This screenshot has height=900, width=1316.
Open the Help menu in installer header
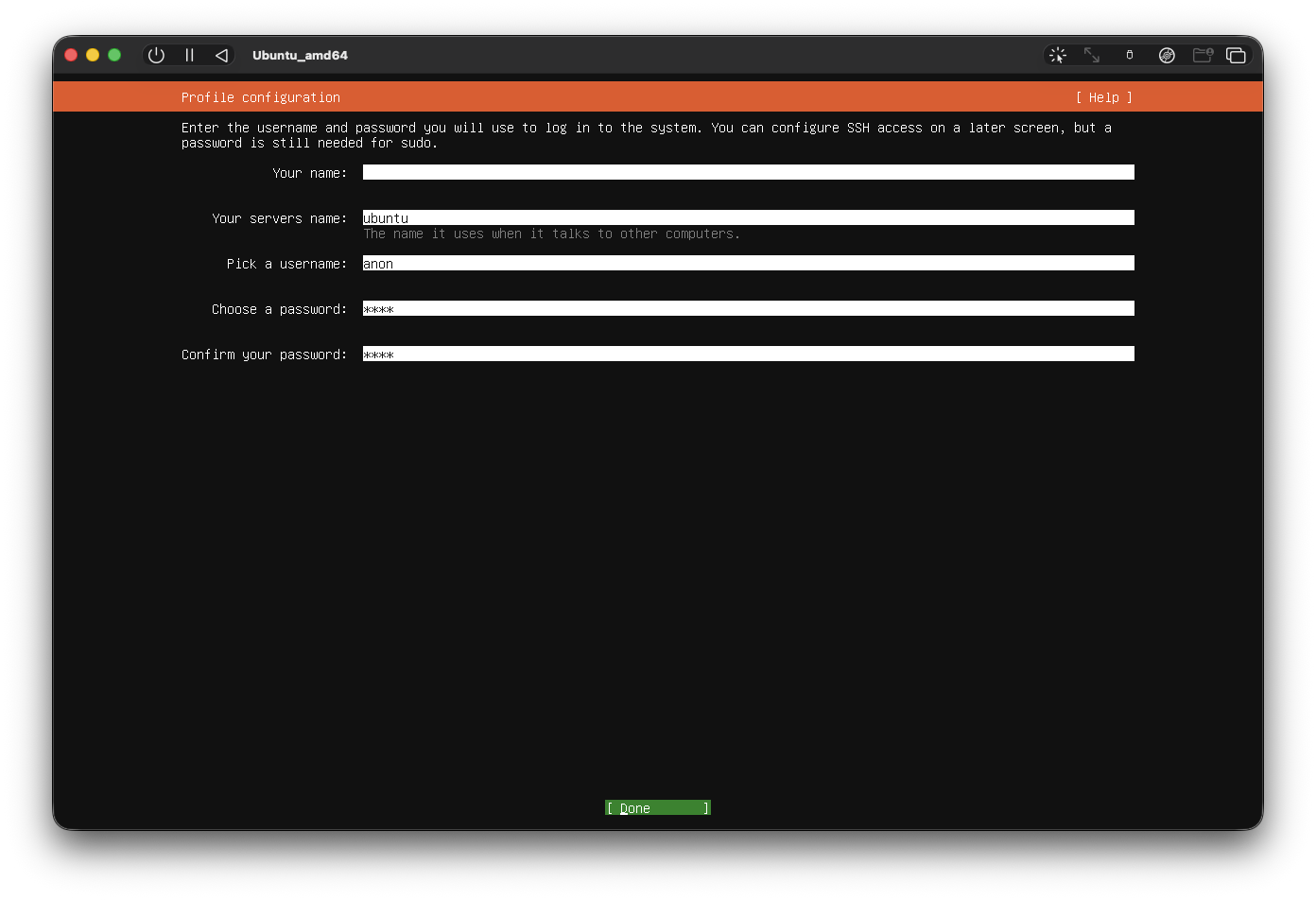(1103, 97)
